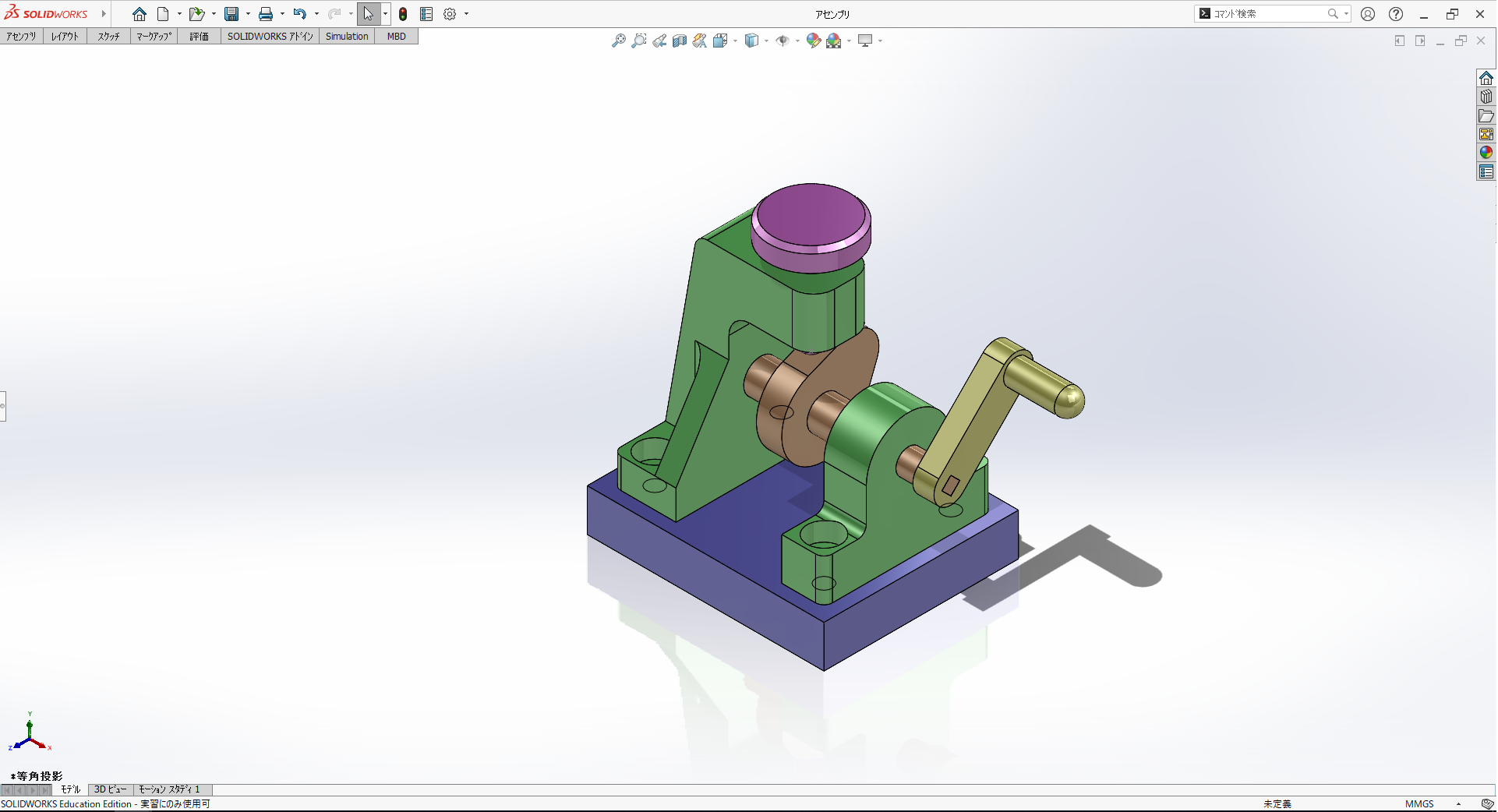Open the MMGS unit system dropdown
This screenshot has width=1498, height=812.
point(1458,803)
